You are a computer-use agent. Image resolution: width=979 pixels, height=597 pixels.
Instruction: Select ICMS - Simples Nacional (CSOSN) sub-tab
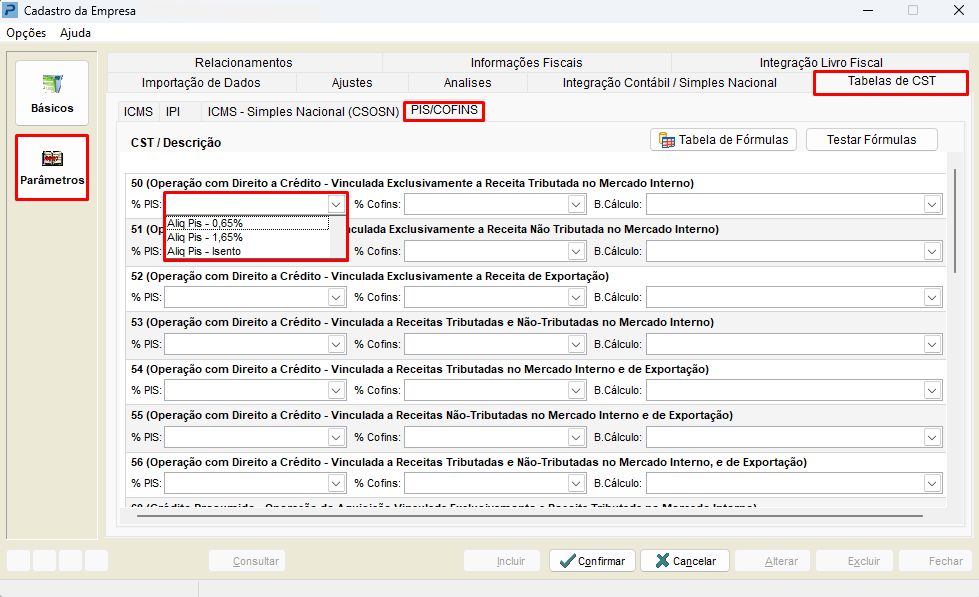(x=303, y=111)
